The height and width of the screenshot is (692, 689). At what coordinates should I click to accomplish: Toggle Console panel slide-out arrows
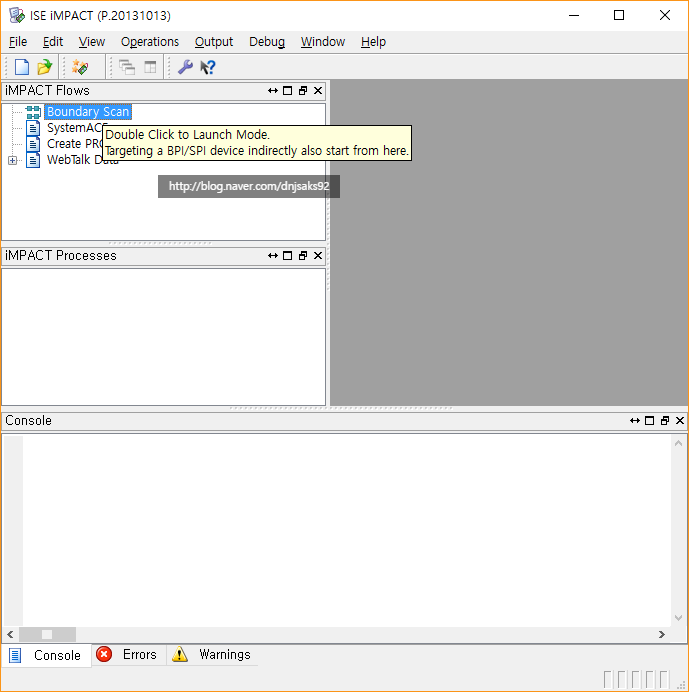pos(635,421)
